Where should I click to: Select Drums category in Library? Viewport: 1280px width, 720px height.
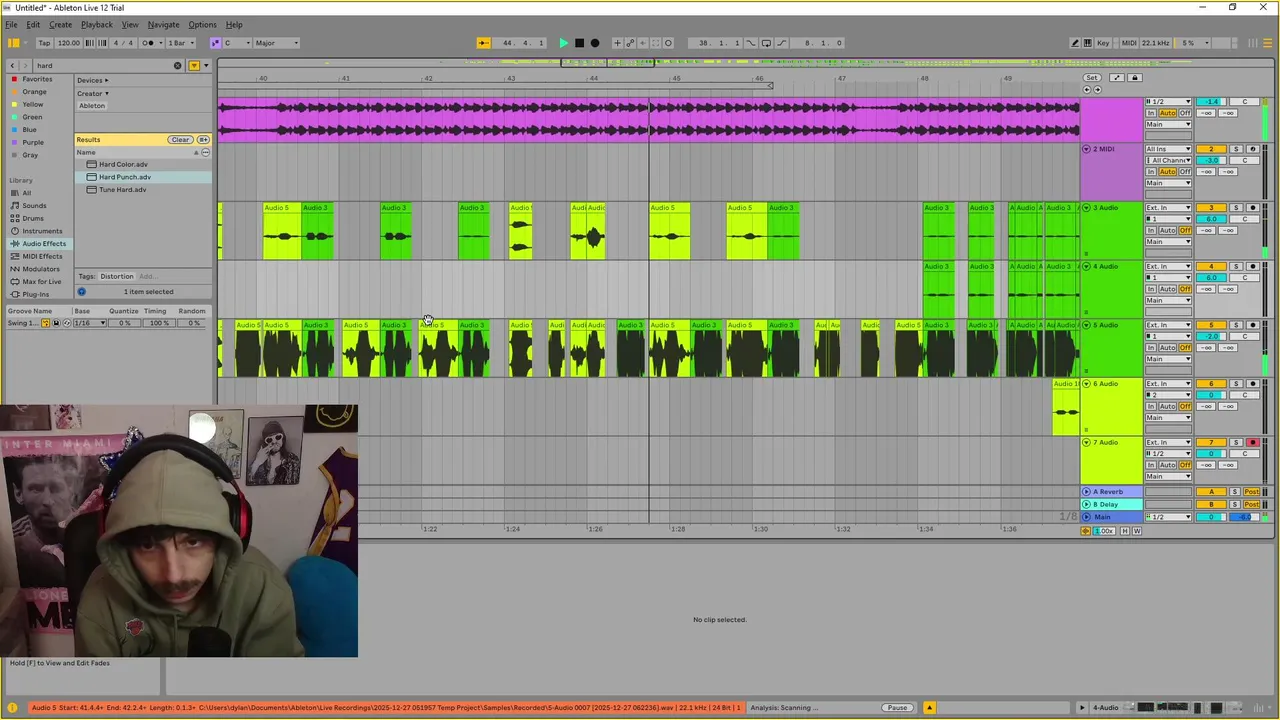tap(33, 218)
